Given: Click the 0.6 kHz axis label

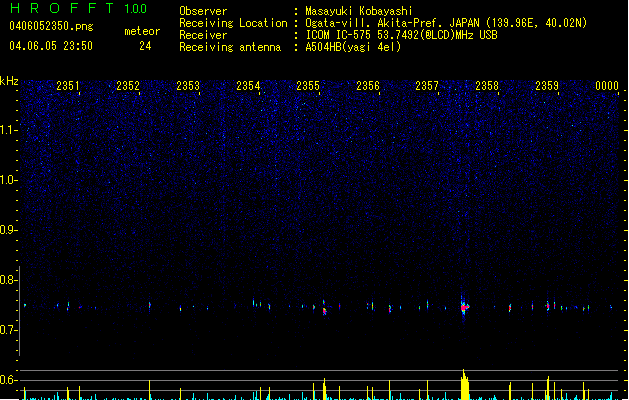Looking at the screenshot, I should (8, 380).
